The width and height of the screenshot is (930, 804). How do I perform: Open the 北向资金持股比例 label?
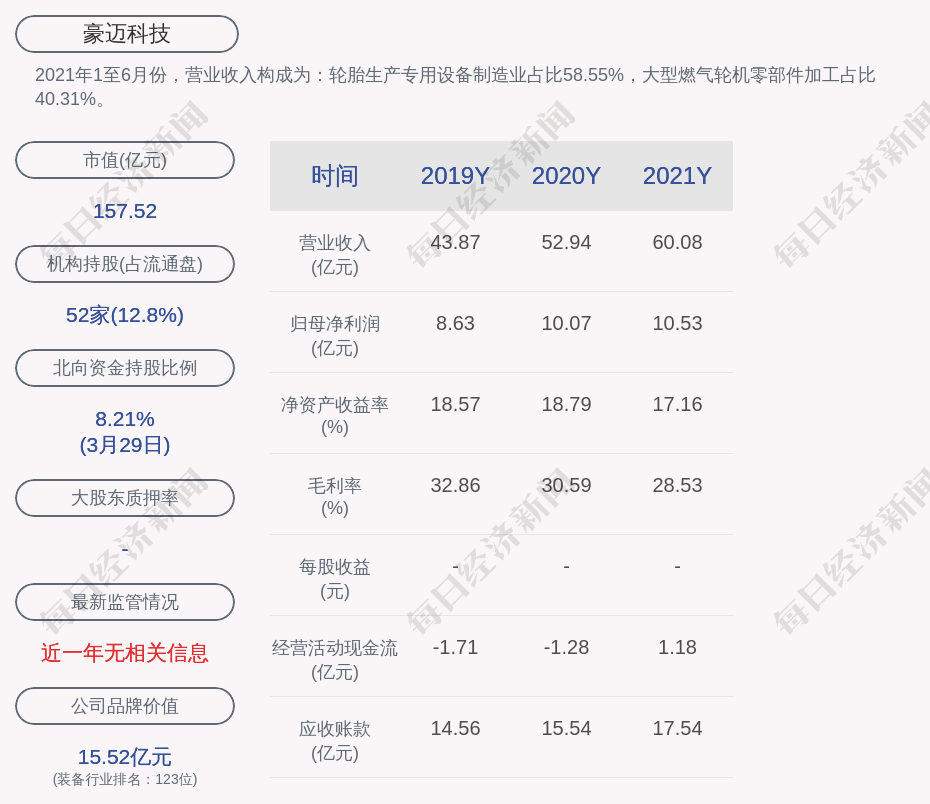[125, 368]
